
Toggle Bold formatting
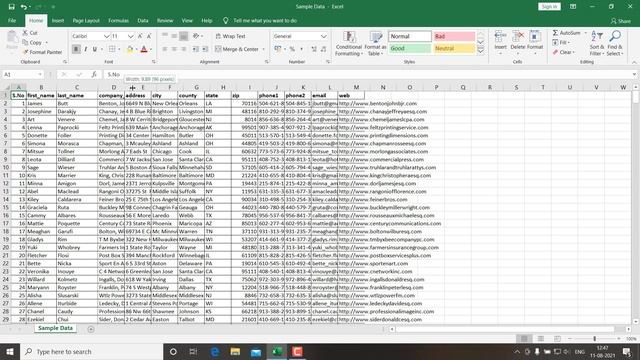tap(76, 49)
